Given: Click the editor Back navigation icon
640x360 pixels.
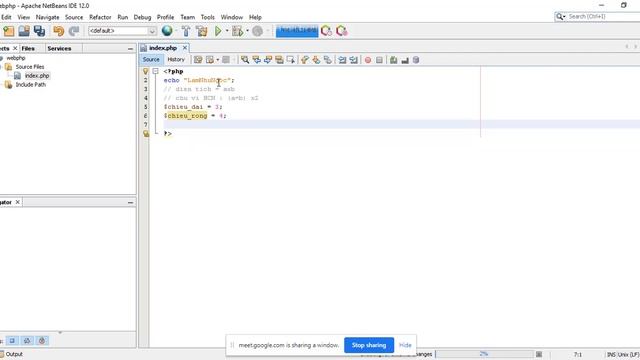Looking at the screenshot, I should tap(210, 60).
